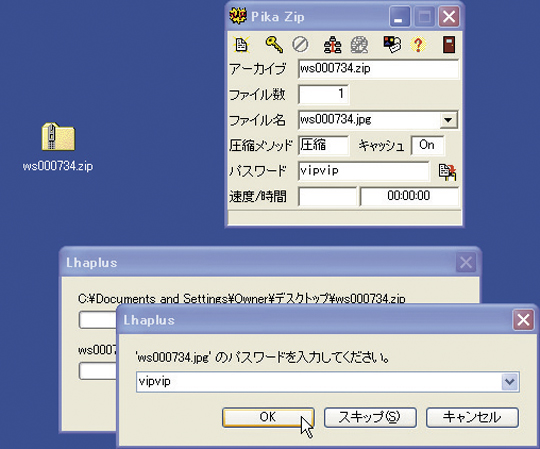Click the キャッシュ field showing On
The image size is (540, 449).
tap(427, 145)
